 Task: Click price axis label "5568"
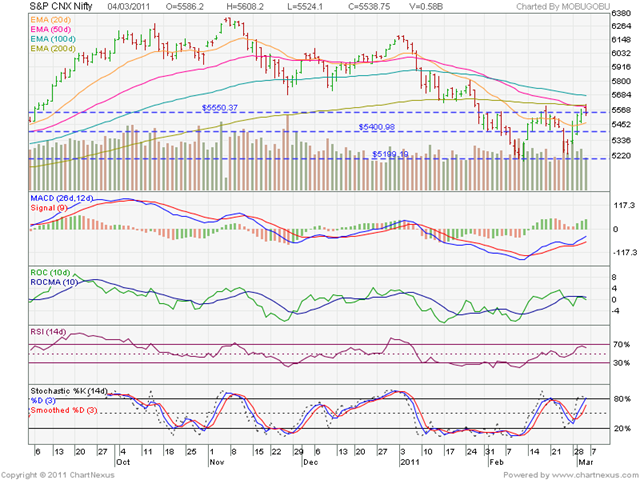(x=622, y=110)
